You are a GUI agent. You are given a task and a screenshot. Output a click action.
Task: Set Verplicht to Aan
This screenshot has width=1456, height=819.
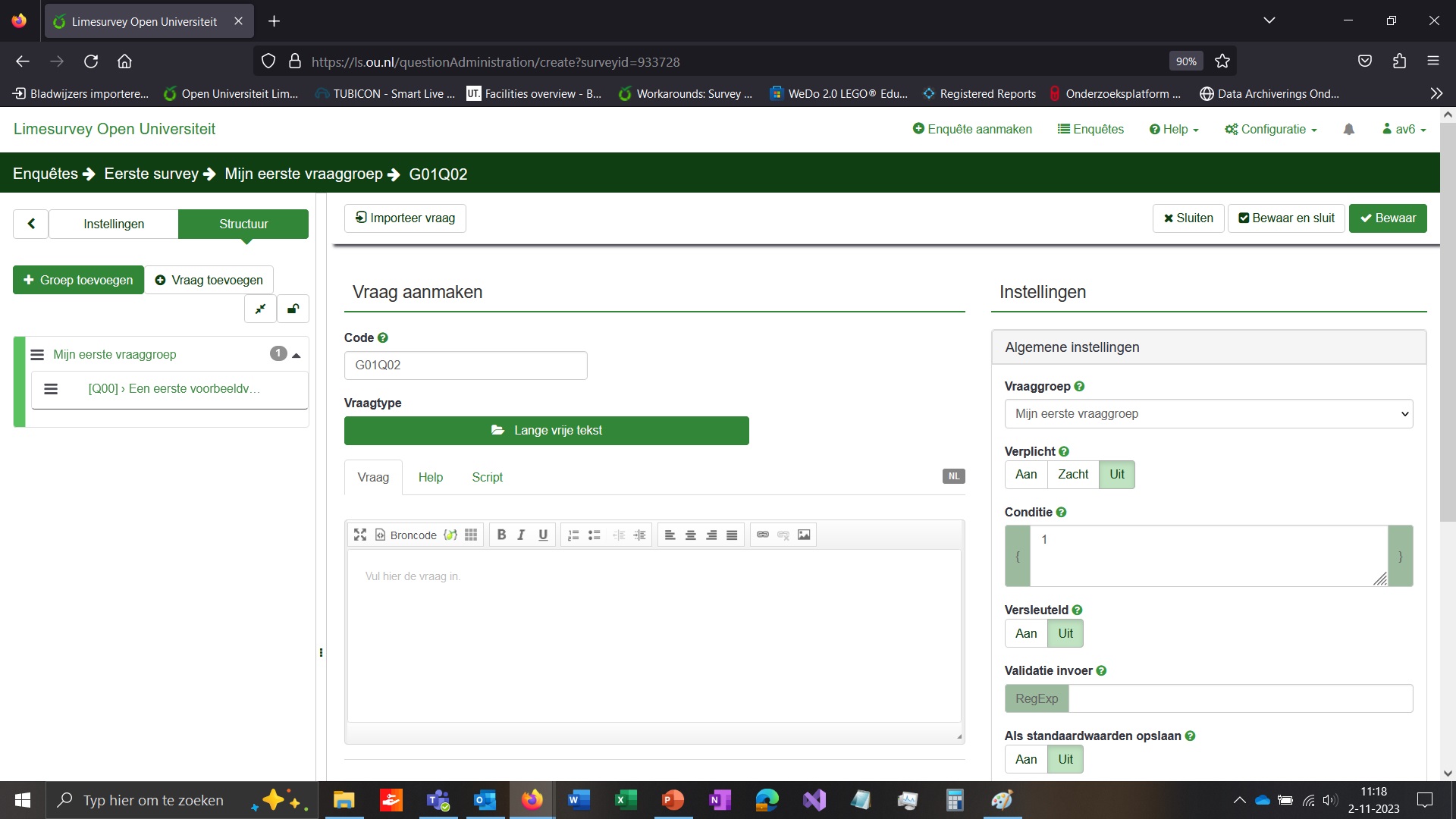[x=1025, y=475]
